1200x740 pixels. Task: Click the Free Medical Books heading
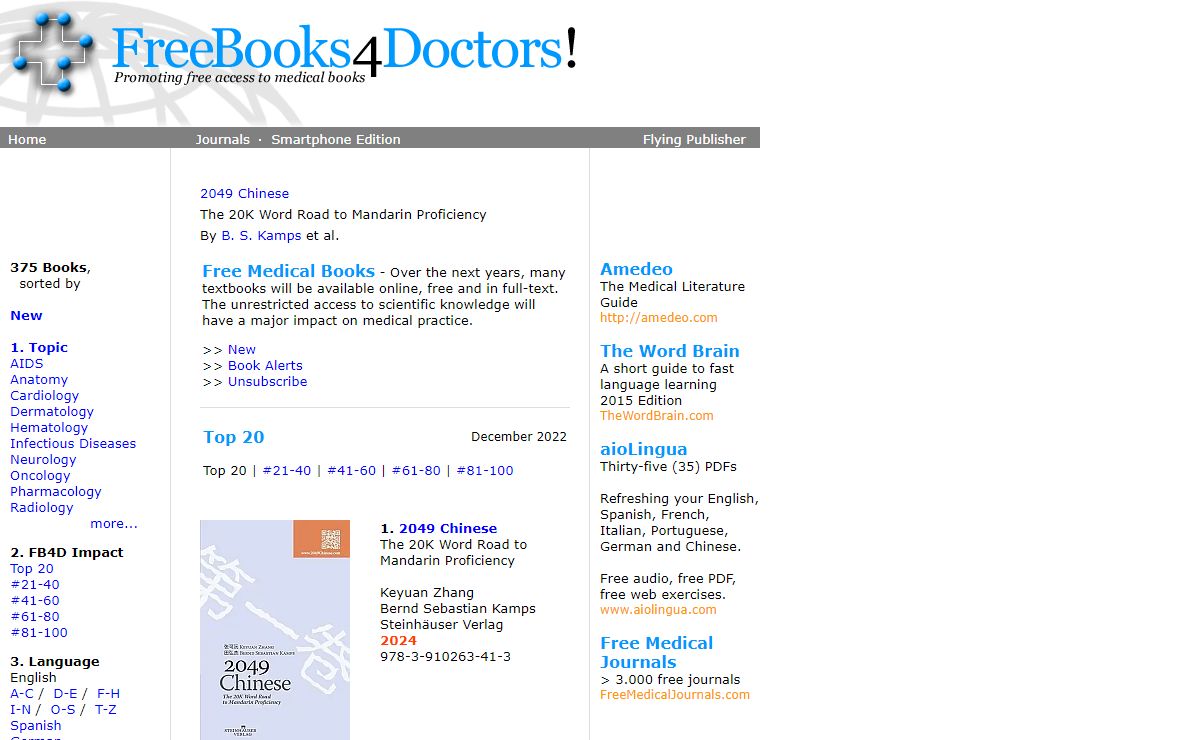pyautogui.click(x=288, y=271)
